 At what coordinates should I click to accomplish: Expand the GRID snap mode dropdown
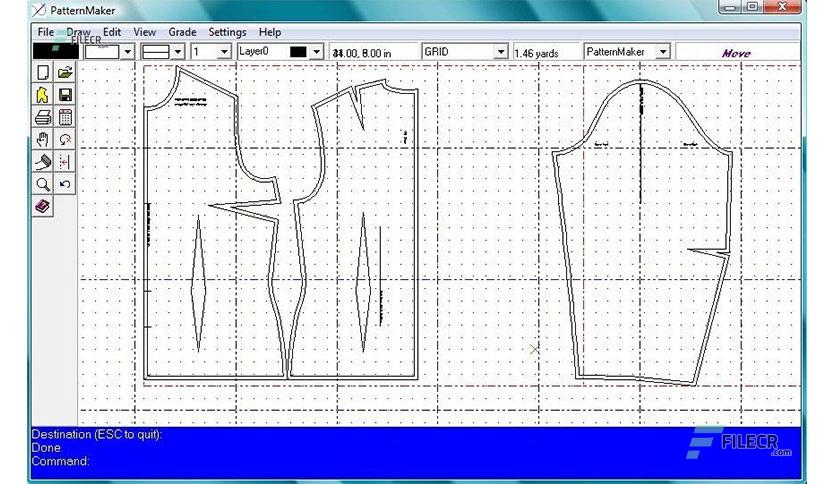500,52
